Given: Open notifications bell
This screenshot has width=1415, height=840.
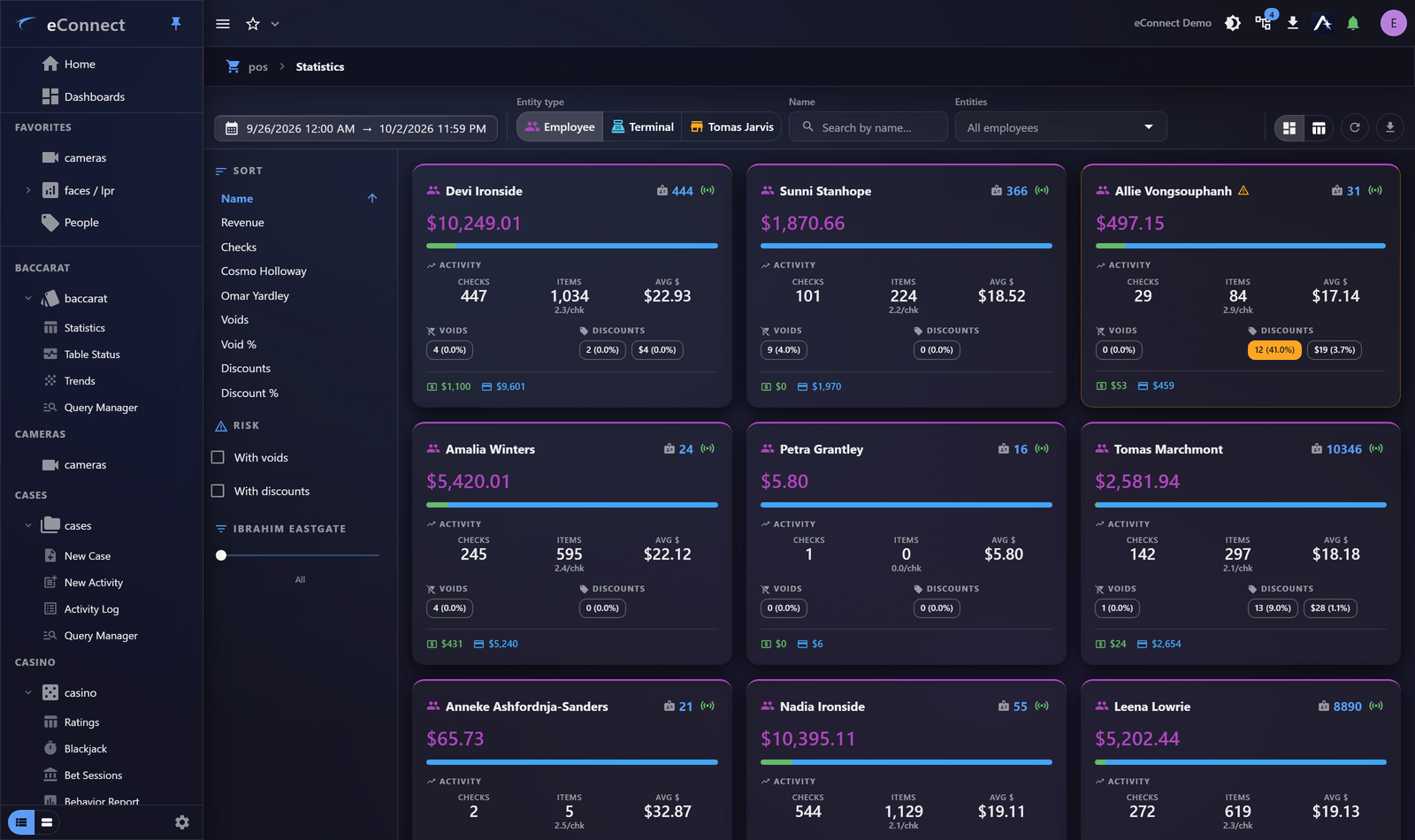Looking at the screenshot, I should tap(1353, 23).
